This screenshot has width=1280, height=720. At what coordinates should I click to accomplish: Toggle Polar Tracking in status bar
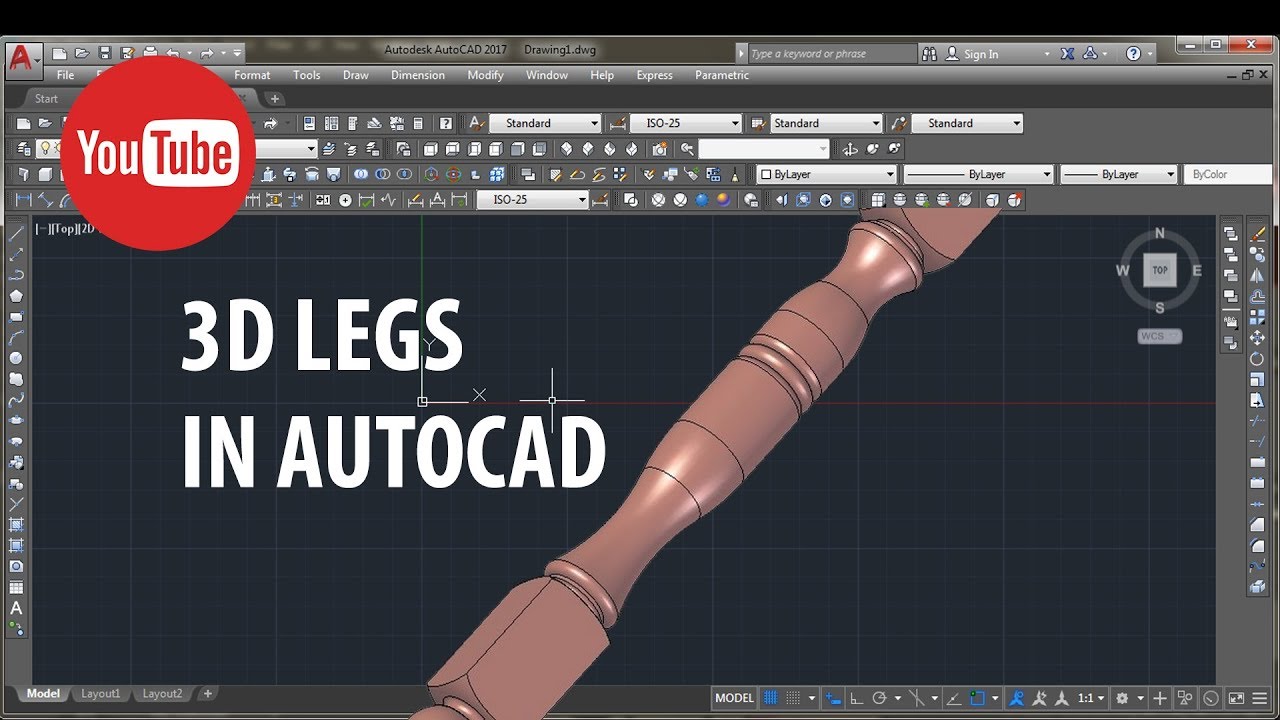tap(880, 698)
